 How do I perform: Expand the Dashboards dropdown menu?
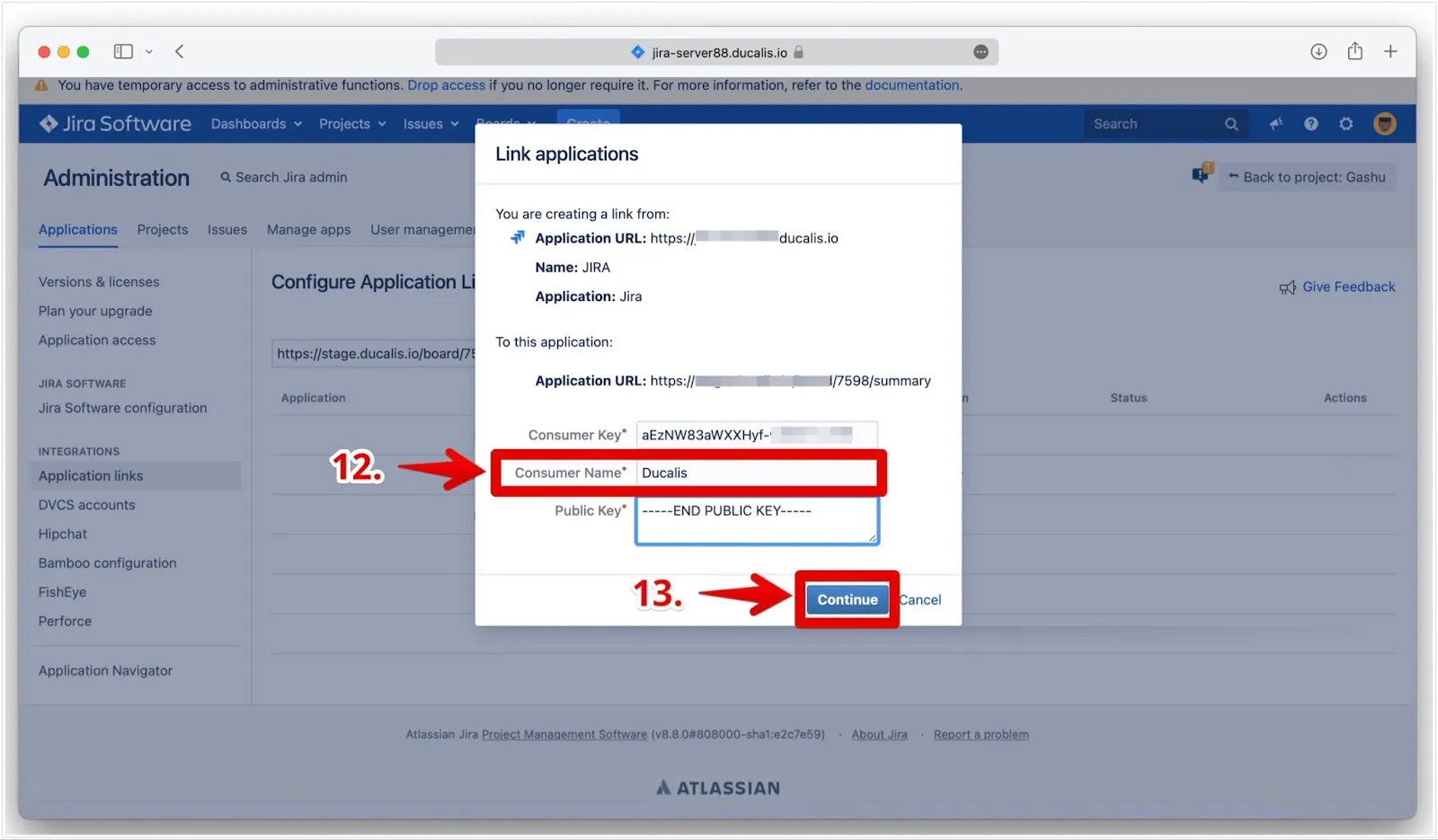[256, 124]
